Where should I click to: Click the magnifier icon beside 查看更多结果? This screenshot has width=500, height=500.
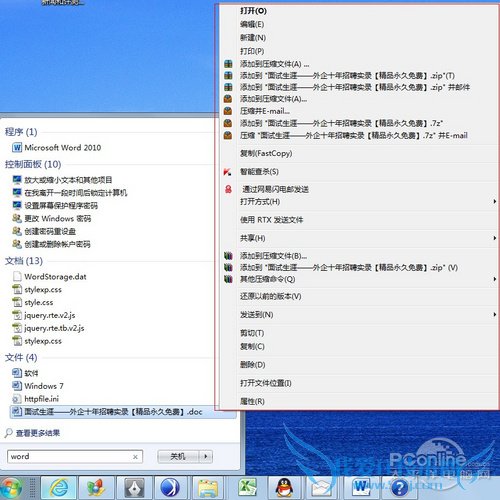[9, 433]
